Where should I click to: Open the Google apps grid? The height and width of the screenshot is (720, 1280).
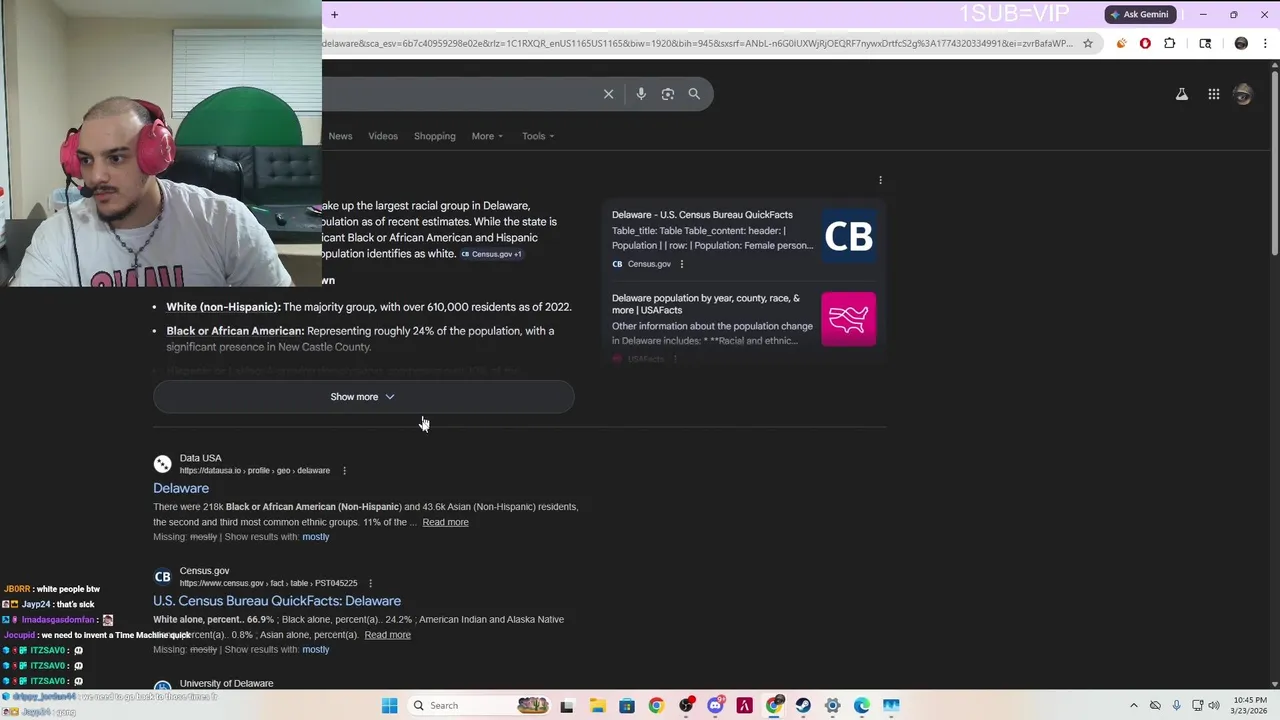tap(1213, 94)
